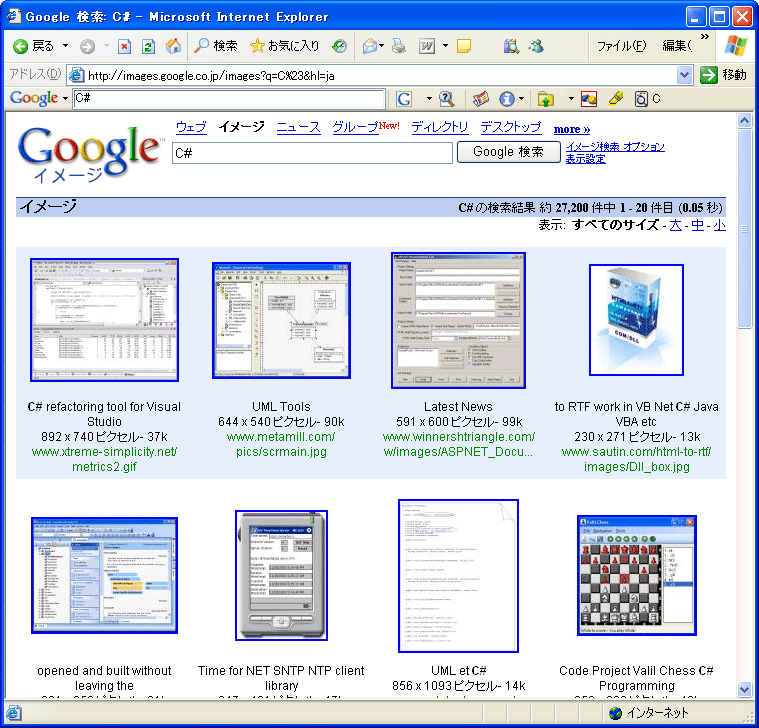Open the 表示設定 link
759x728 pixels.
pos(586,159)
